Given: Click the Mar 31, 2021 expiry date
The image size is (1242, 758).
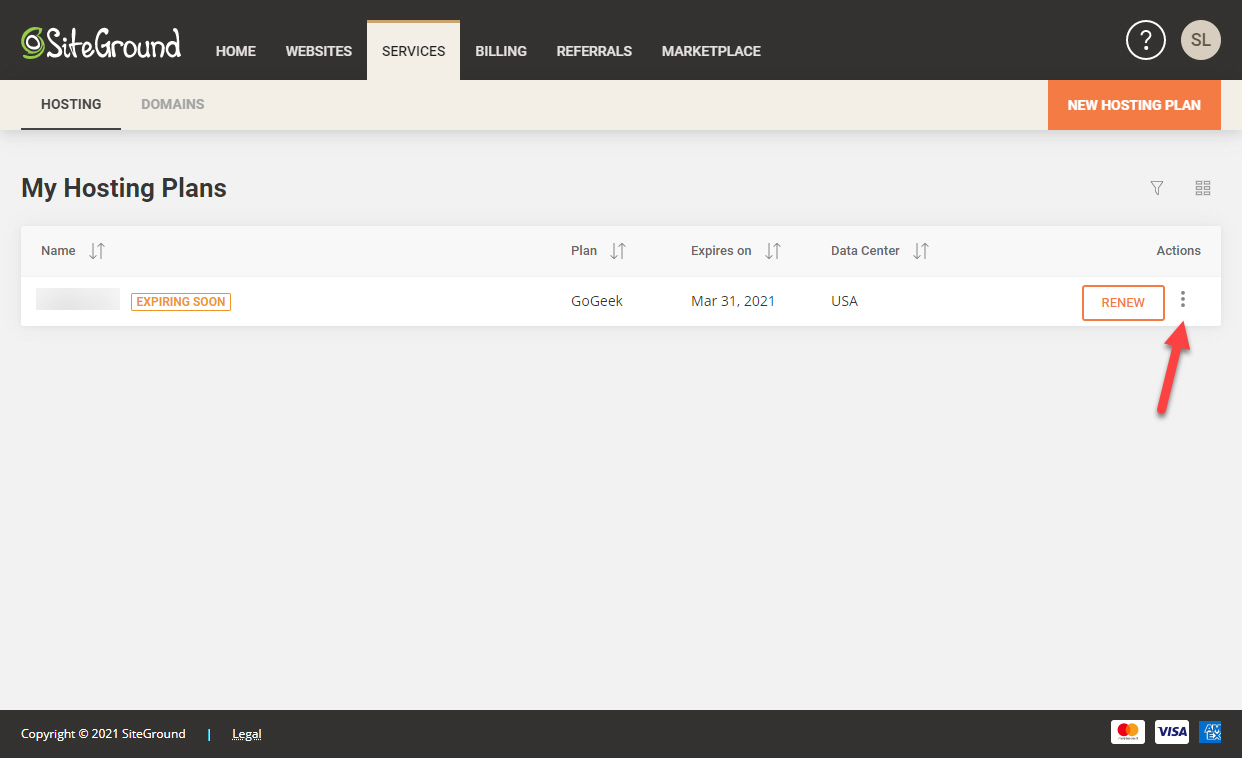Looking at the screenshot, I should pos(733,301).
